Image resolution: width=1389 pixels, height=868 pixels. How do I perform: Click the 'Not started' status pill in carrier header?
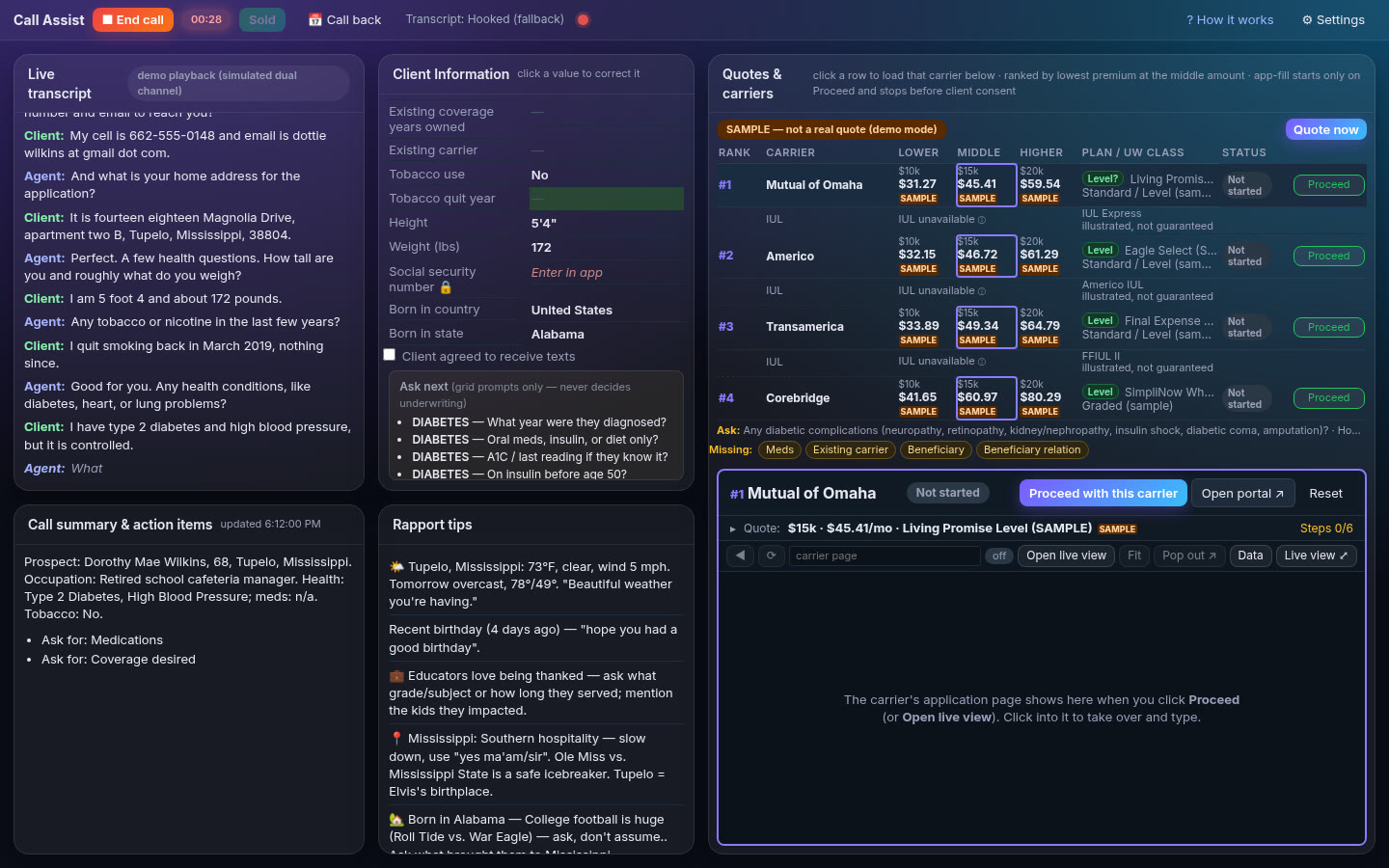click(x=947, y=493)
